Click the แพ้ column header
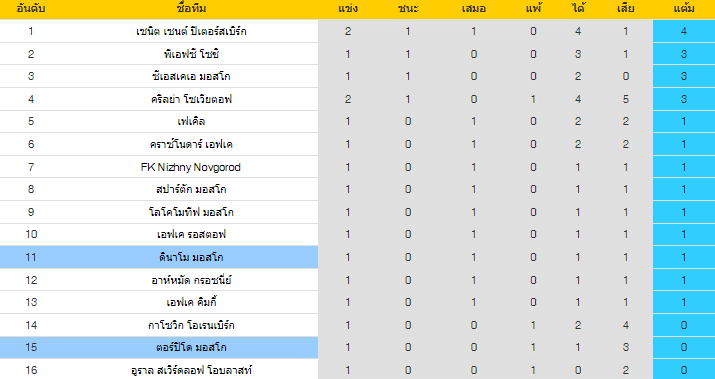Viewport: 715px width, 379px height. coord(533,9)
